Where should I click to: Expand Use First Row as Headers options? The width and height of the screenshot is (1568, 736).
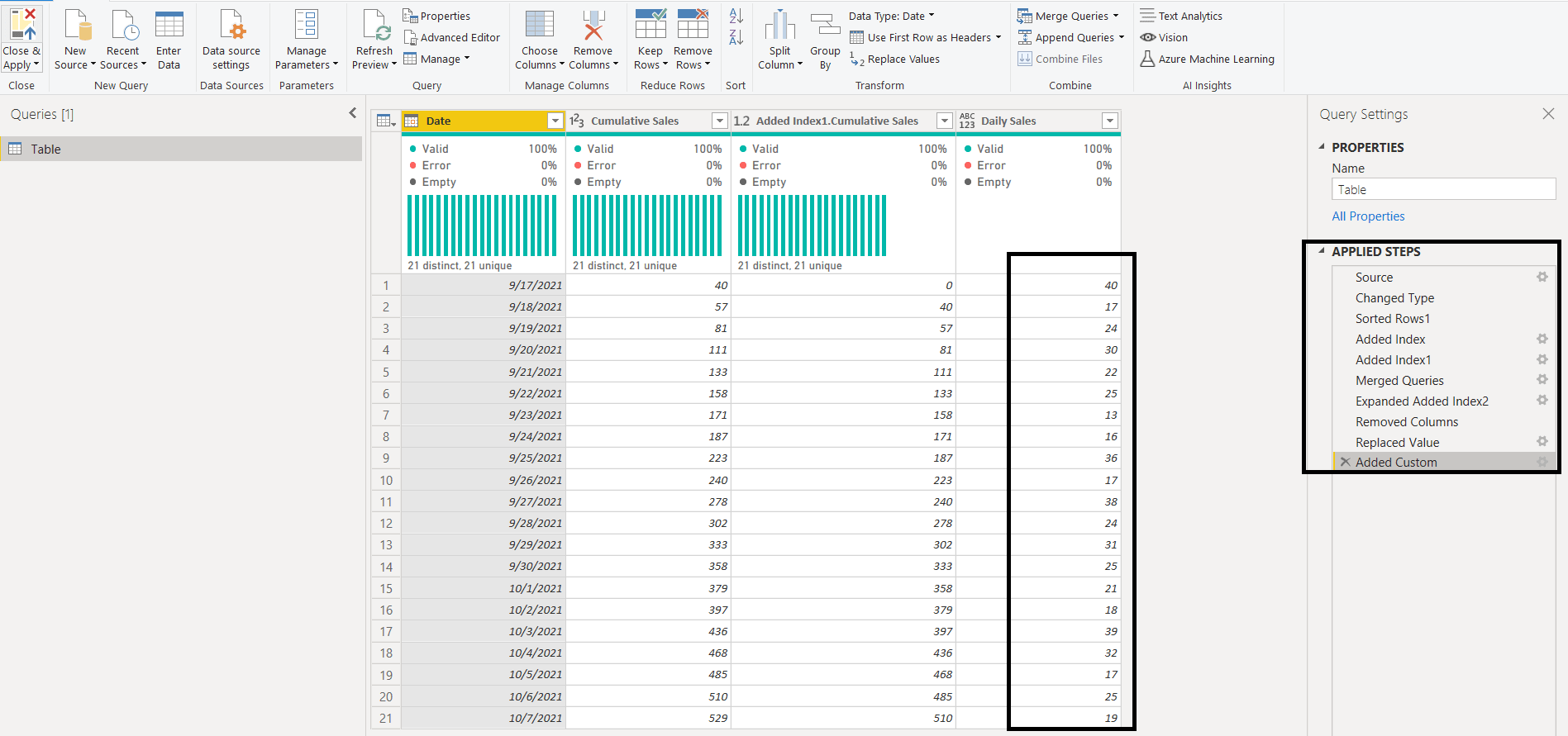(998, 37)
